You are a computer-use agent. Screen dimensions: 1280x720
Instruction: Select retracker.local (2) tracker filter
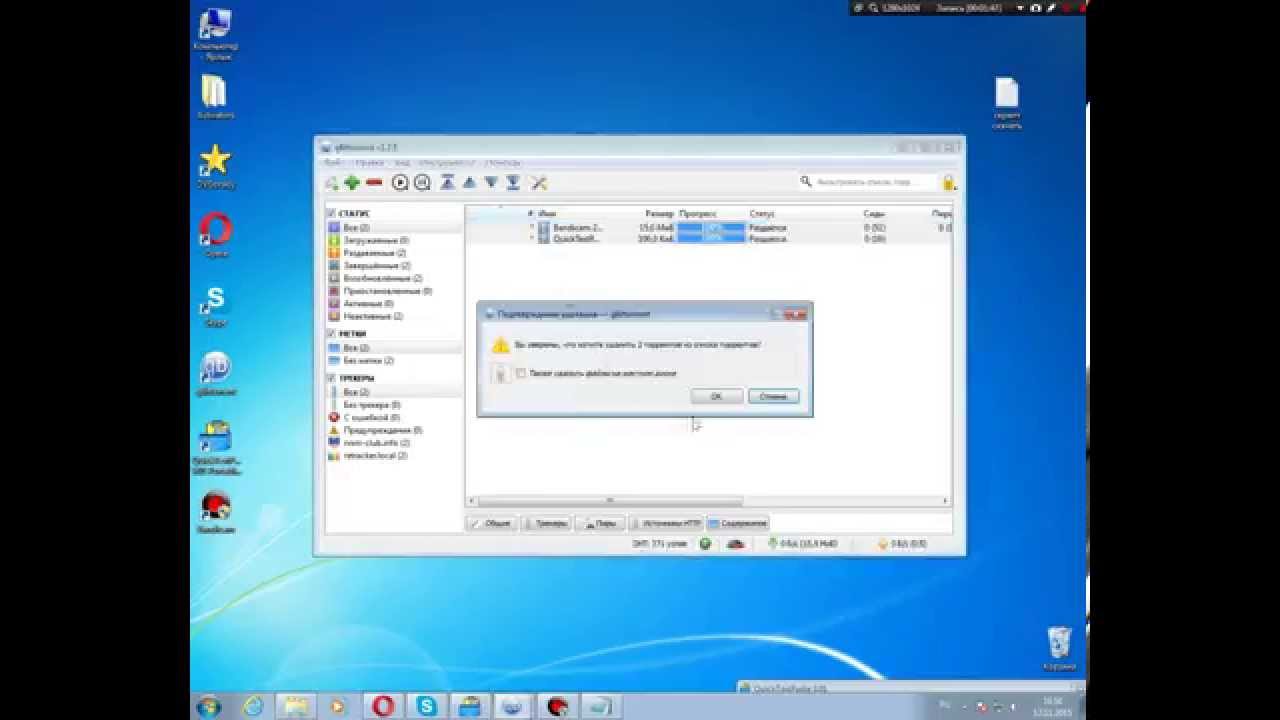(x=375, y=455)
